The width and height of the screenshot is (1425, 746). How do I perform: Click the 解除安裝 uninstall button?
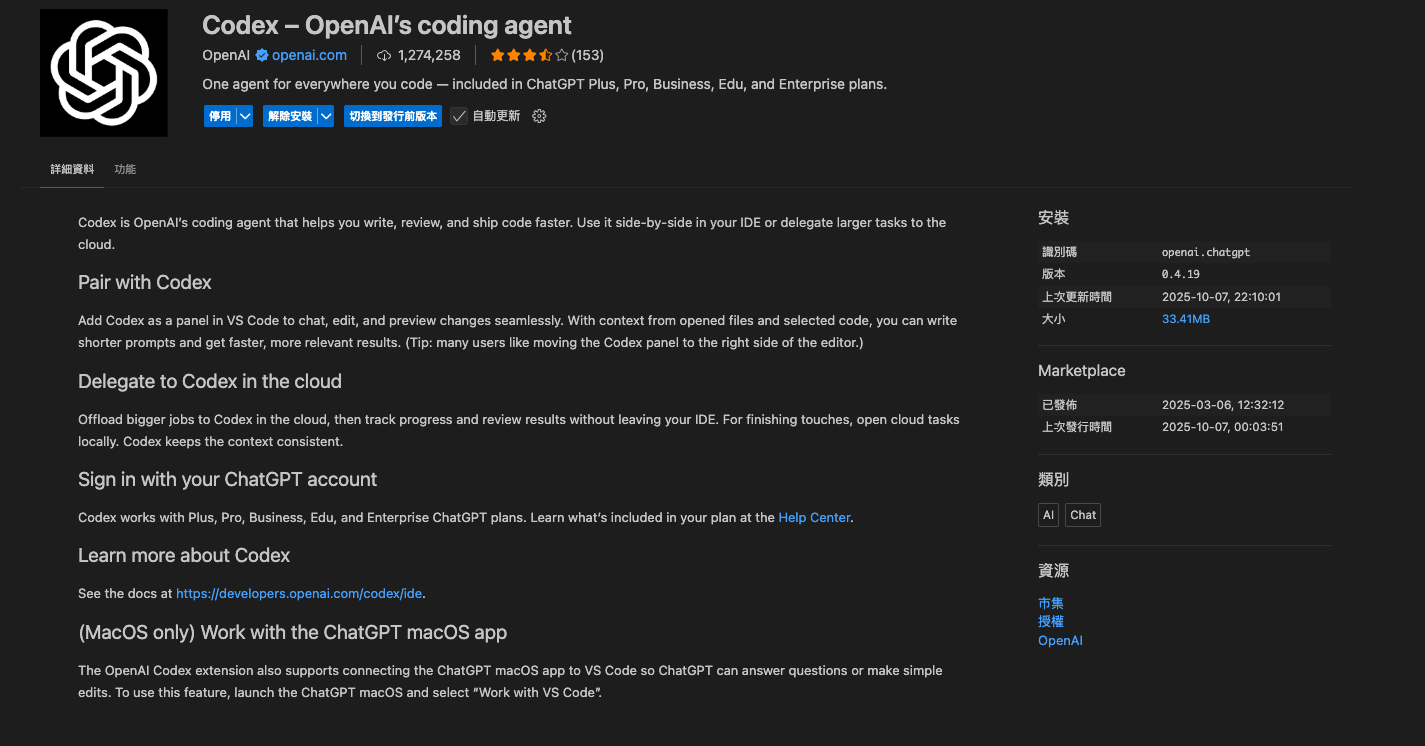click(x=290, y=116)
